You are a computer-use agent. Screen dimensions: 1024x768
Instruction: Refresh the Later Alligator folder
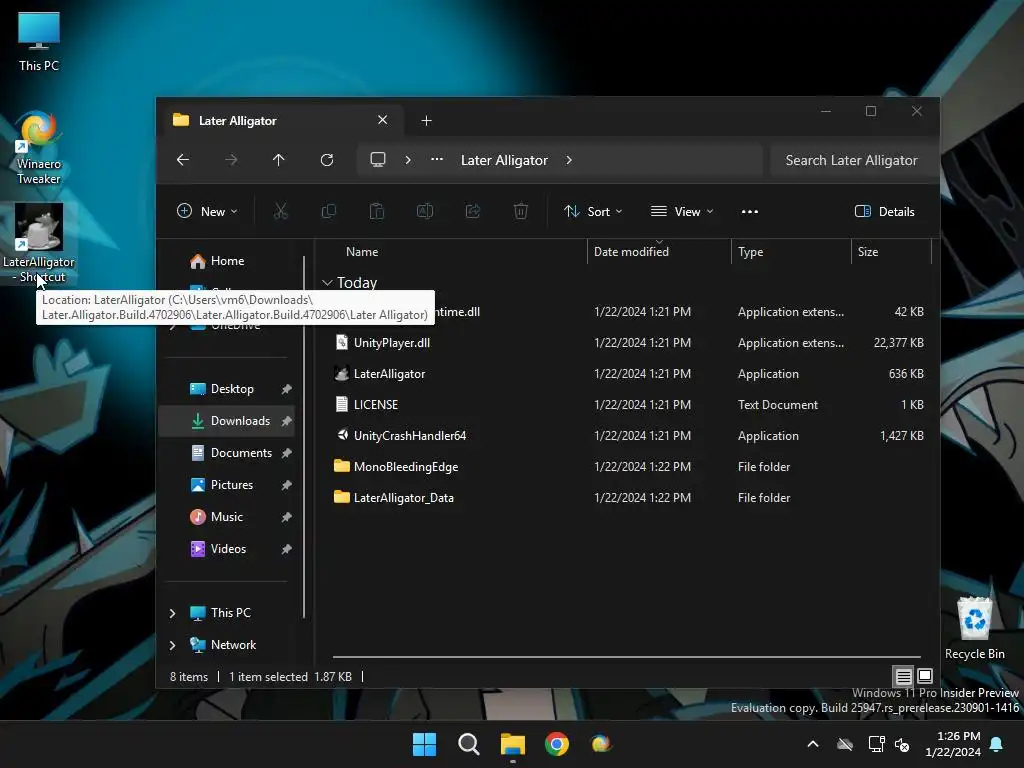coord(327,160)
